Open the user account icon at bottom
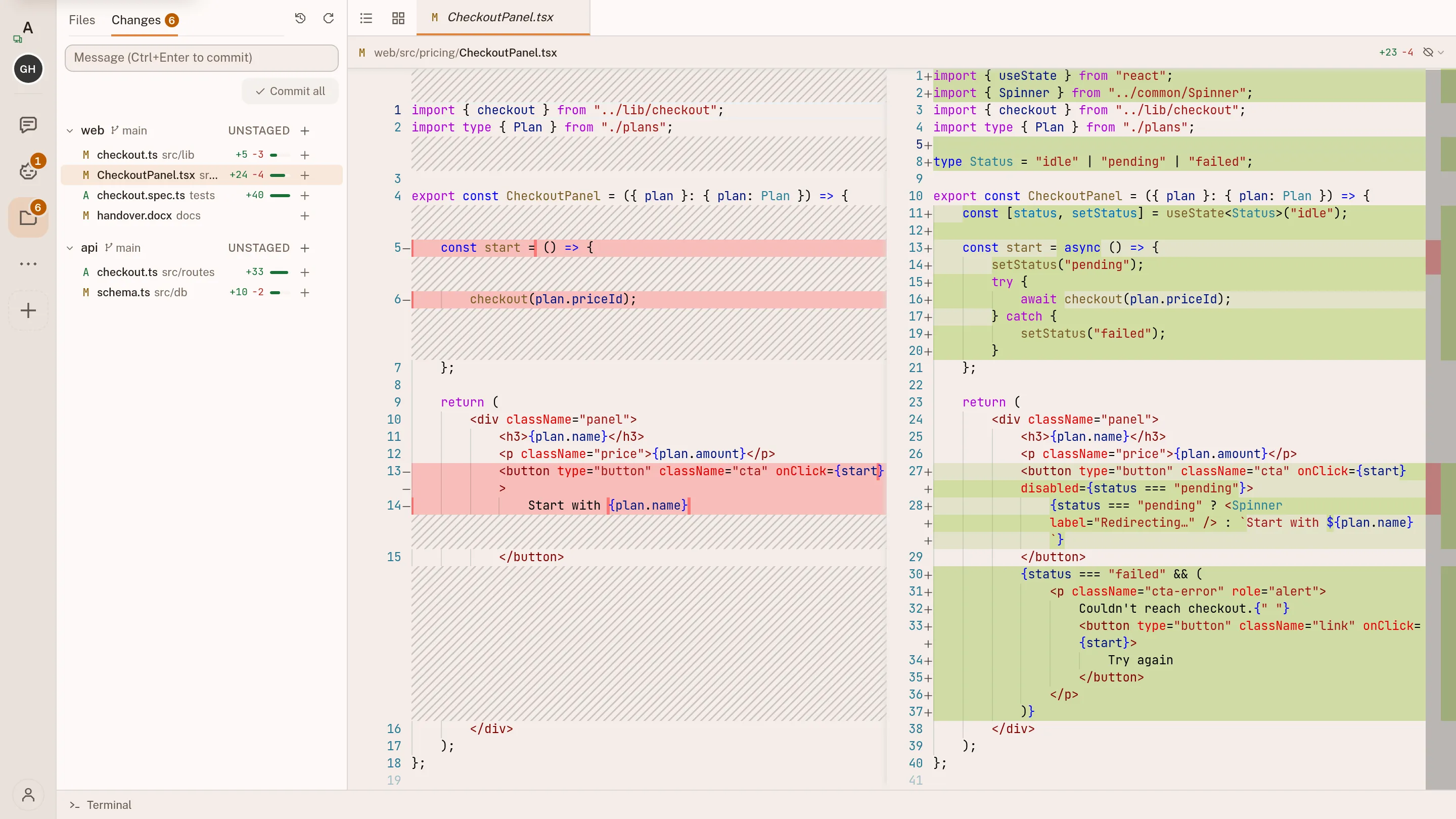1456x819 pixels. [28, 795]
